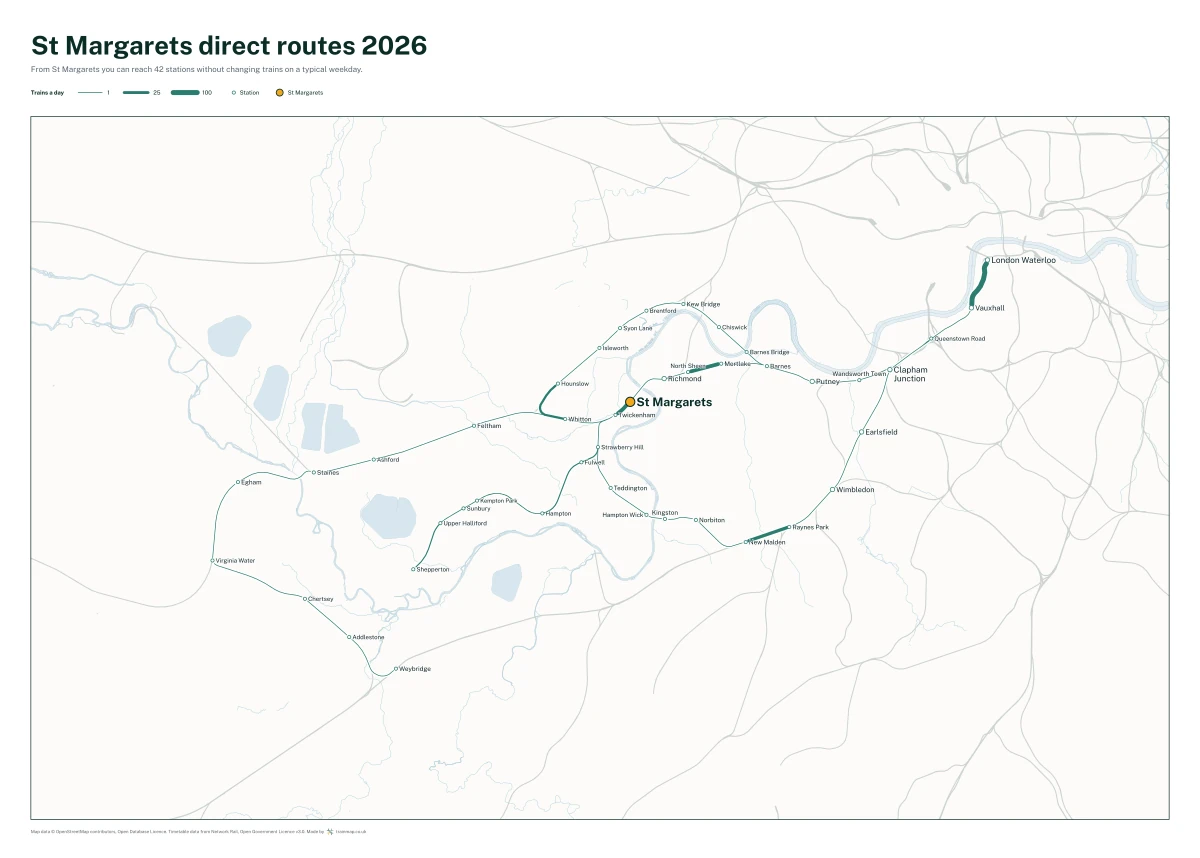
Task: Click the Wandsworth Town station label
Action: tap(859, 374)
